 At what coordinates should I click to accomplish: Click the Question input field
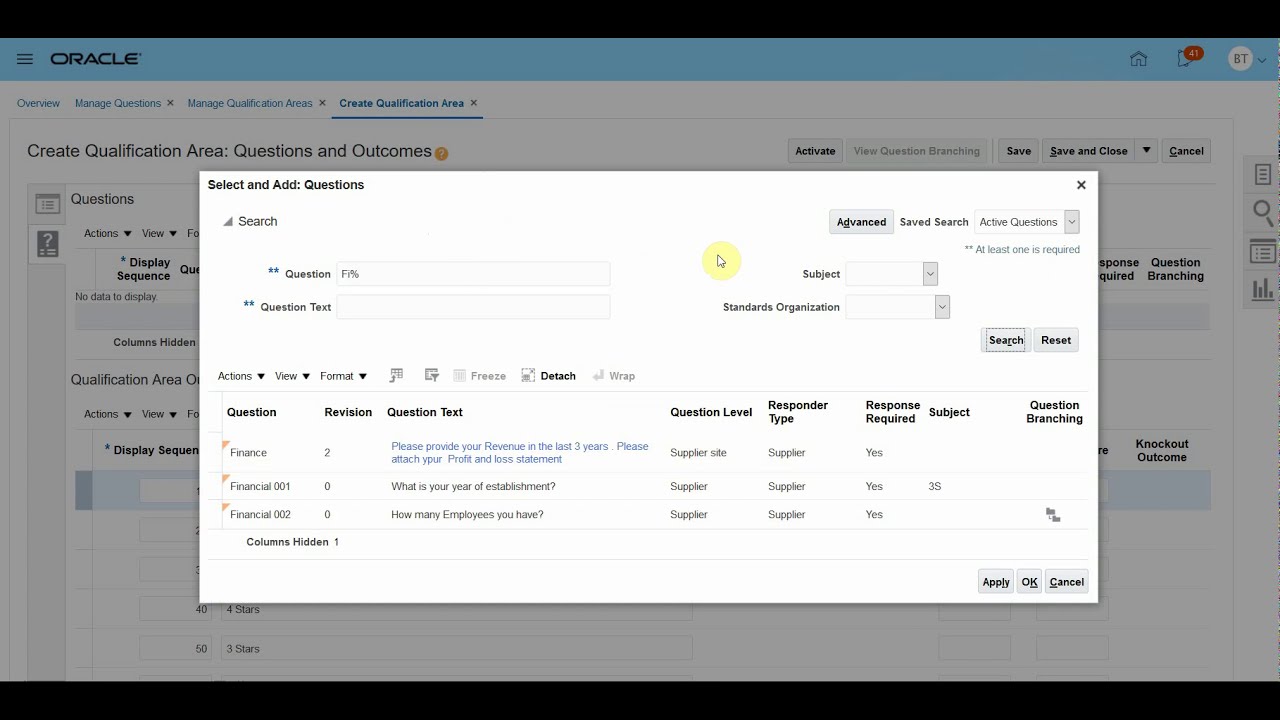473,274
